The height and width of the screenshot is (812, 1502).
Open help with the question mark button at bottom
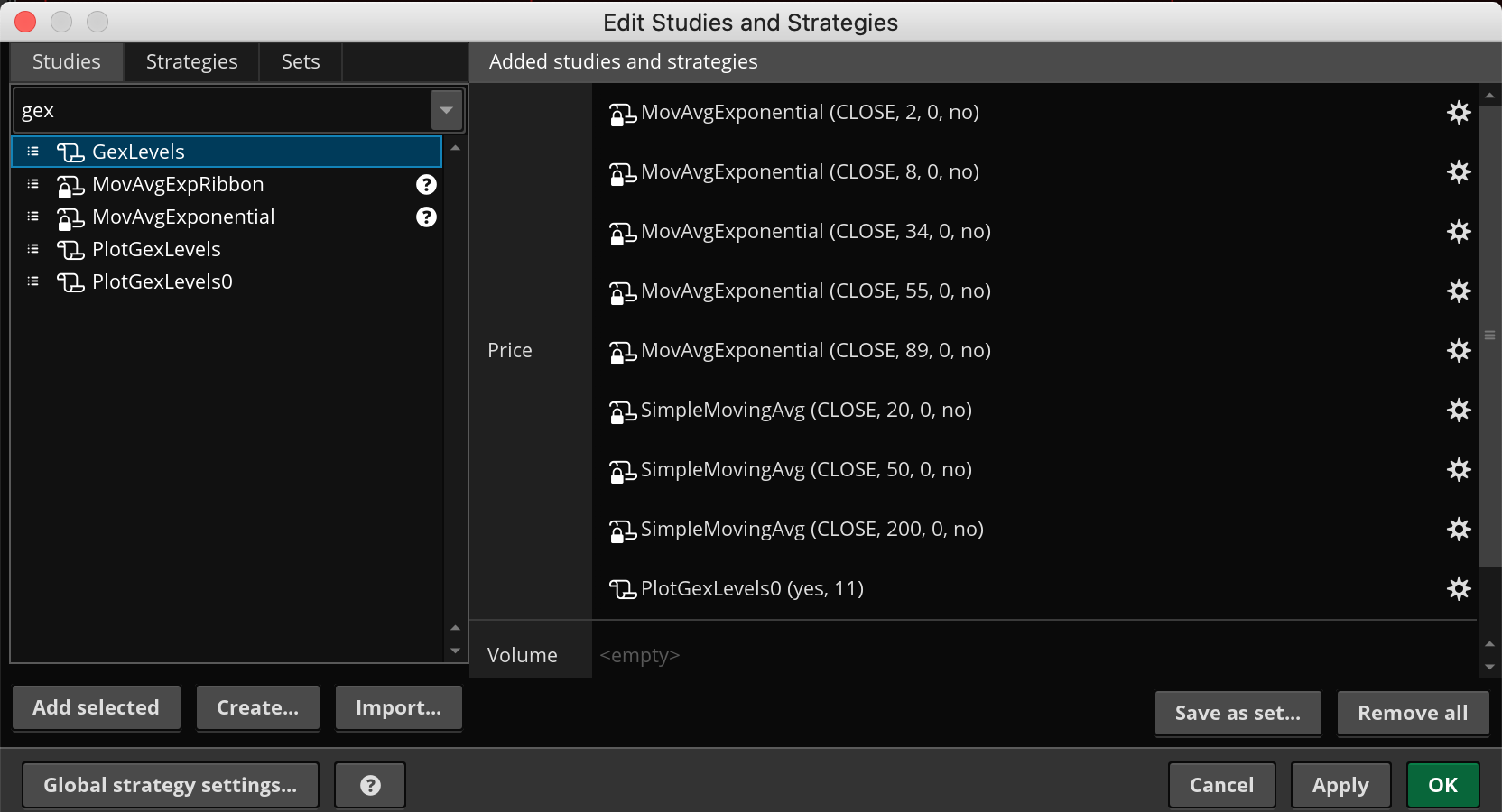[x=370, y=785]
